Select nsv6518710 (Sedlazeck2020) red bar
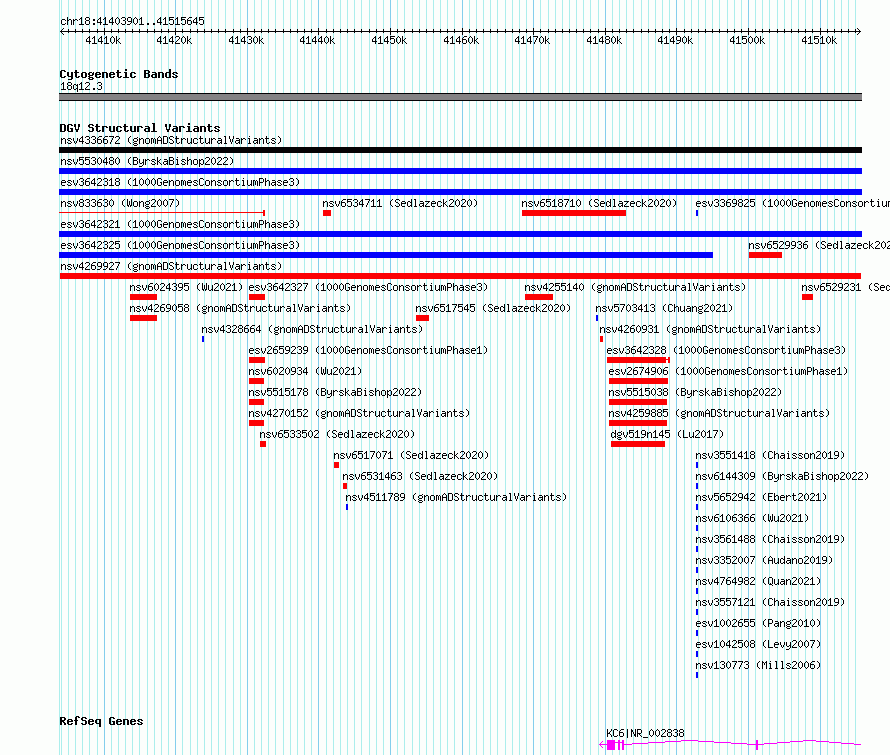Viewport: 890px width, 755px height. coord(574,213)
